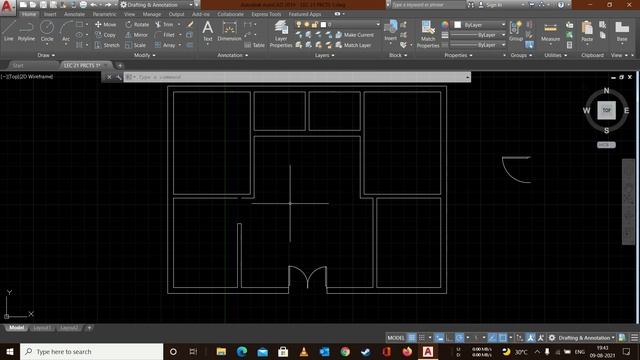
Task: Open the Start drawing tab
Action: pos(18,65)
